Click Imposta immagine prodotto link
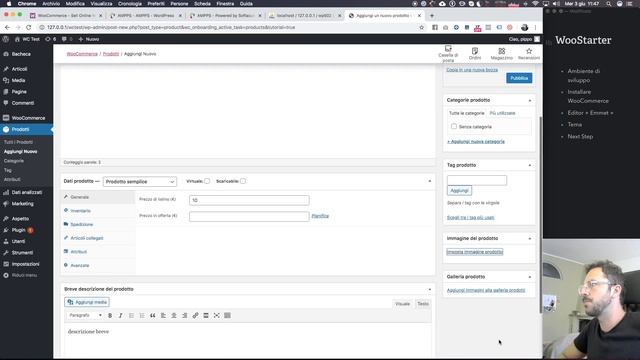Image resolution: width=640 pixels, height=360 pixels. coord(475,252)
